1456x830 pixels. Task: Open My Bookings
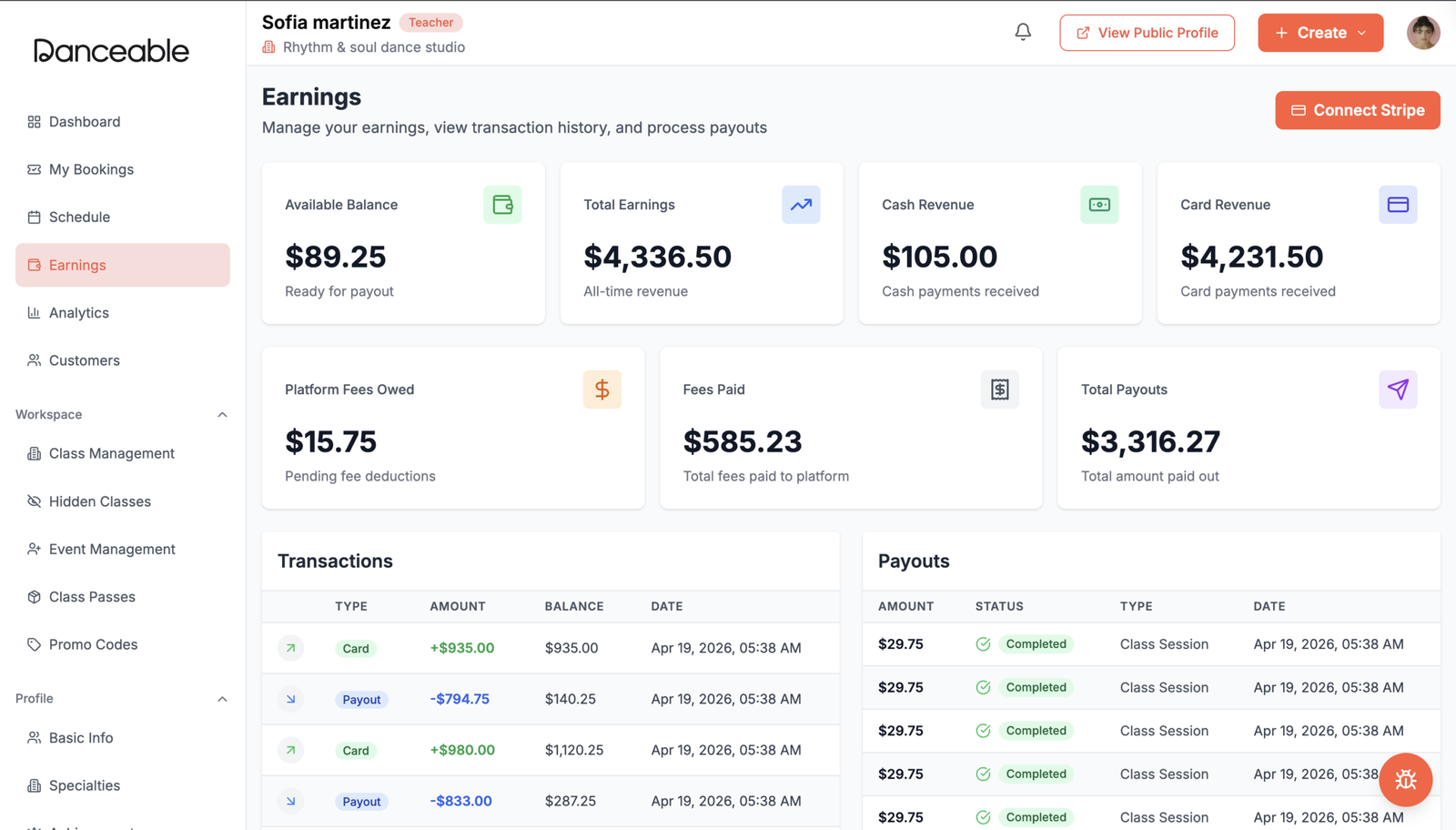[122, 169]
